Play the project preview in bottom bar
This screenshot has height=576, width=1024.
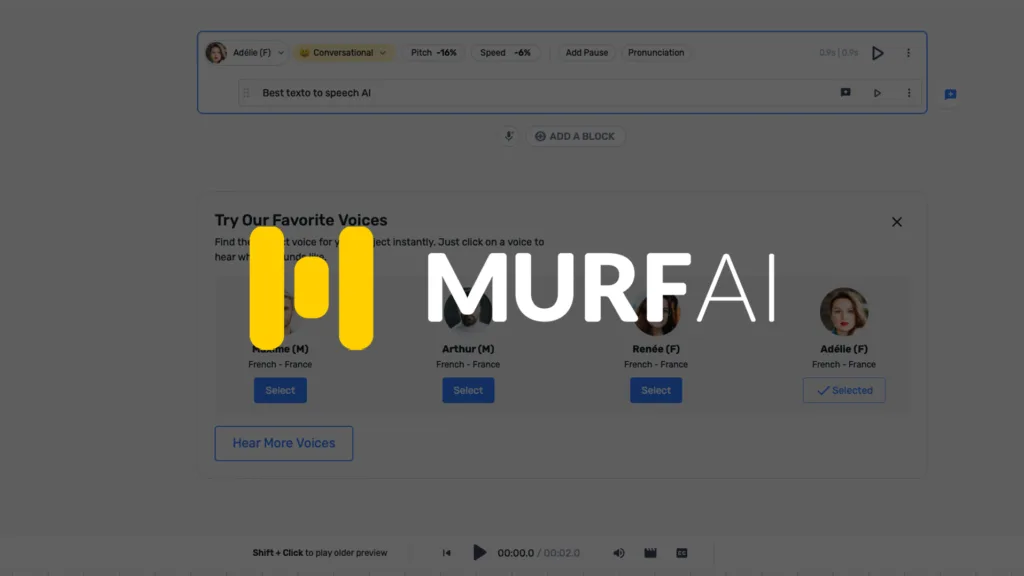[479, 553]
